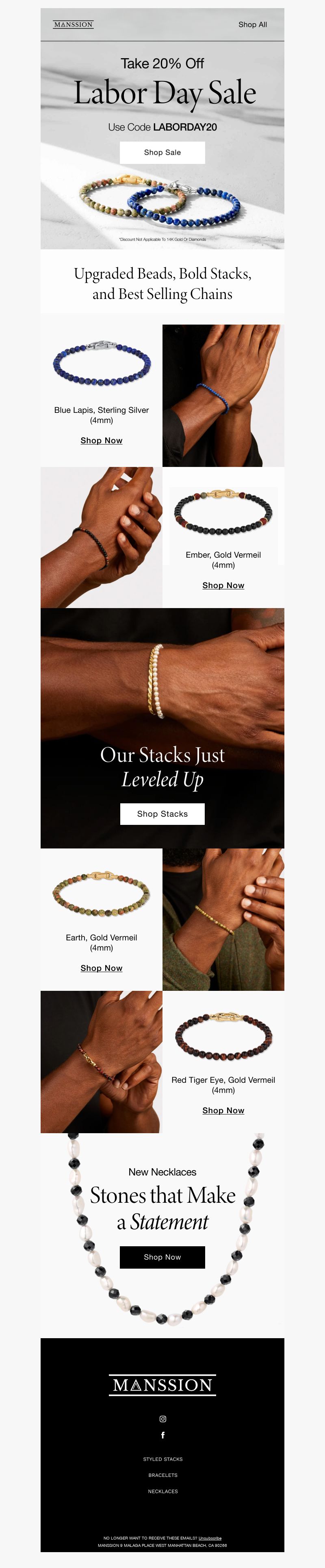The width and height of the screenshot is (325, 1568).
Task: Open Shop All in the header
Action: point(253,24)
